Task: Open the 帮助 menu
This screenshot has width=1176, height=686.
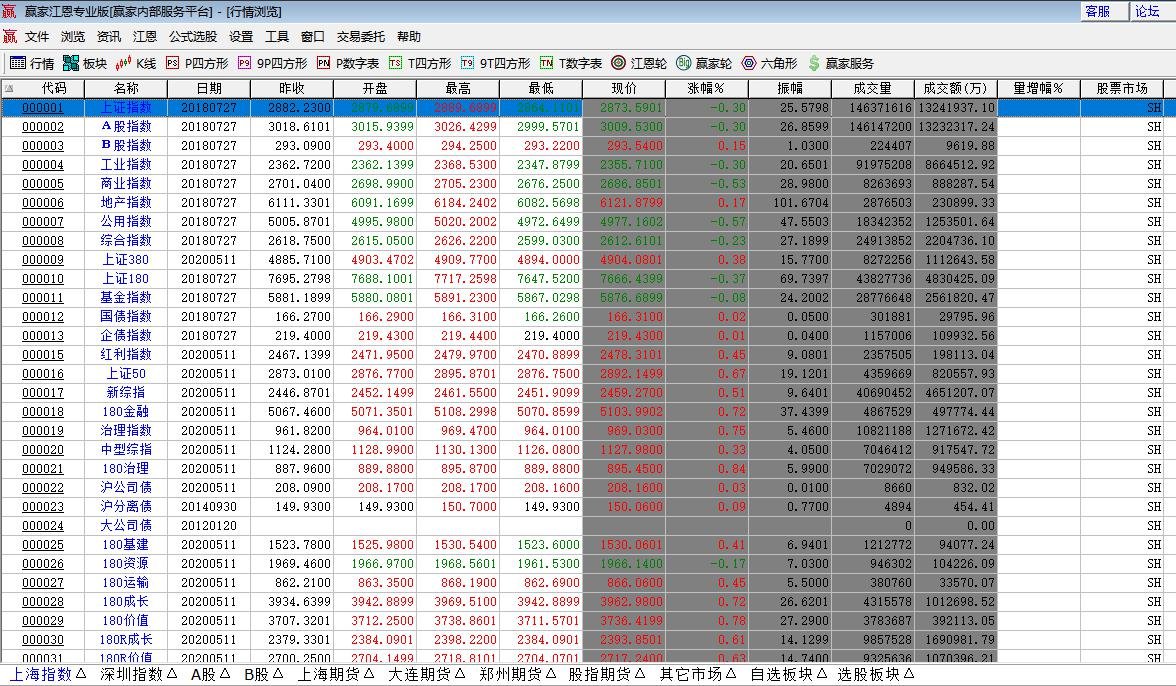Action: pos(409,37)
